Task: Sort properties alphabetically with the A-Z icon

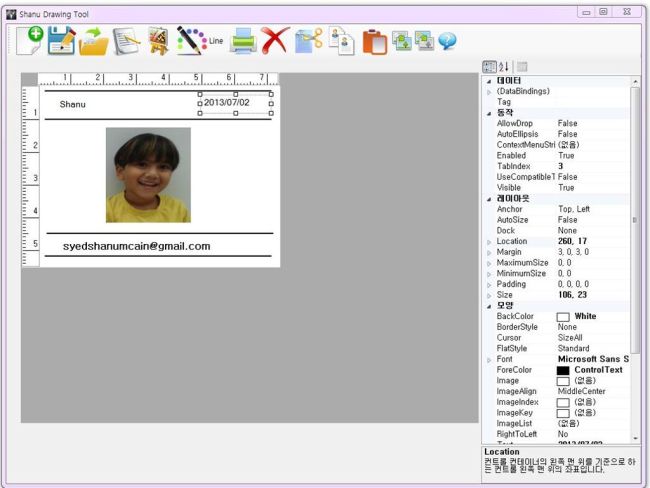Action: [x=504, y=67]
